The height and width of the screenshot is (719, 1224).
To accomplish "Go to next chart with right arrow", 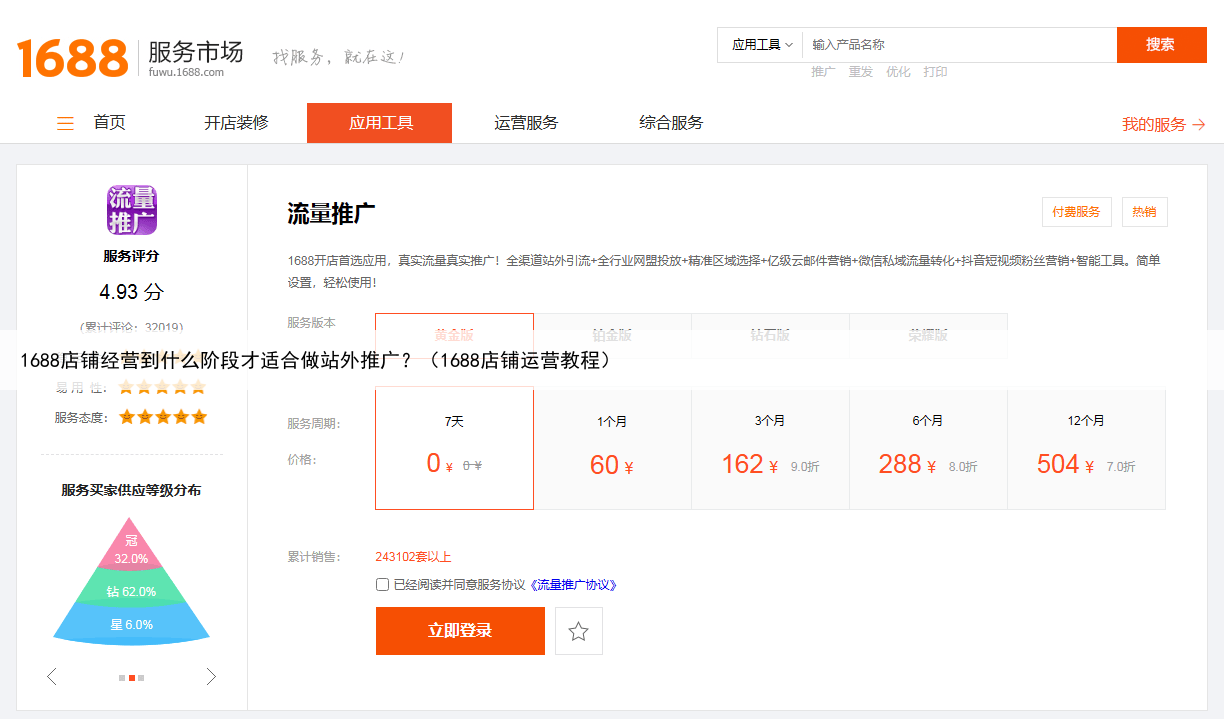I will 211,677.
